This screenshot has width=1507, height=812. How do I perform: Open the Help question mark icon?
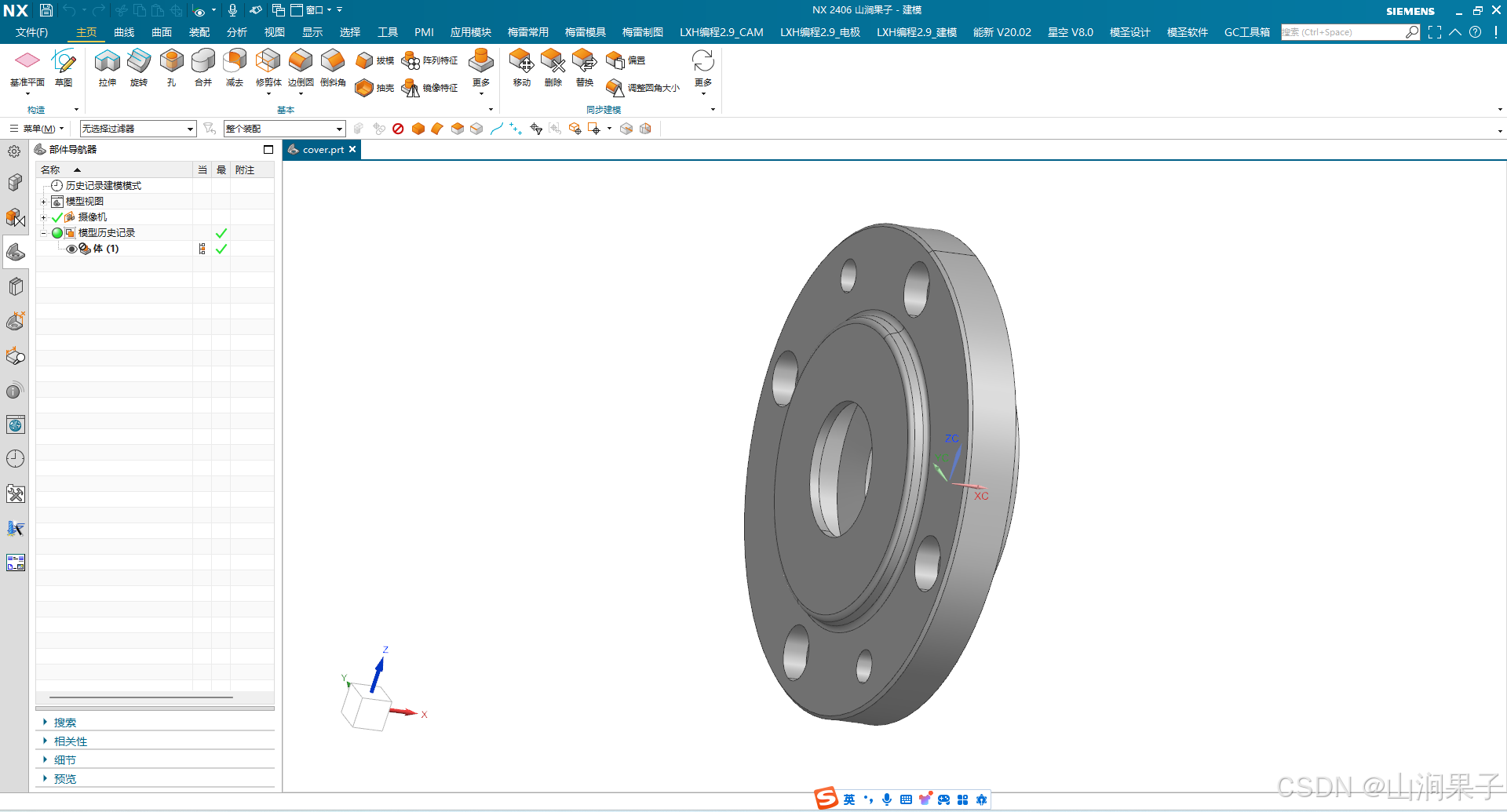(1476, 32)
